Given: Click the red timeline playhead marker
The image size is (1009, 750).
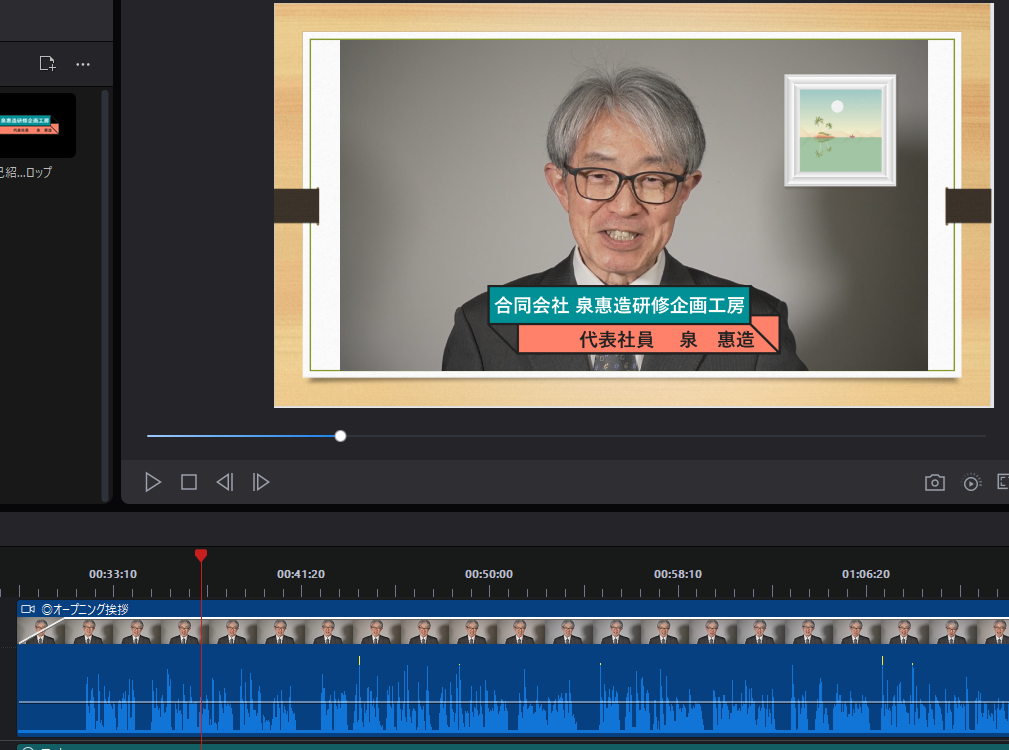Looking at the screenshot, I should pos(201,555).
